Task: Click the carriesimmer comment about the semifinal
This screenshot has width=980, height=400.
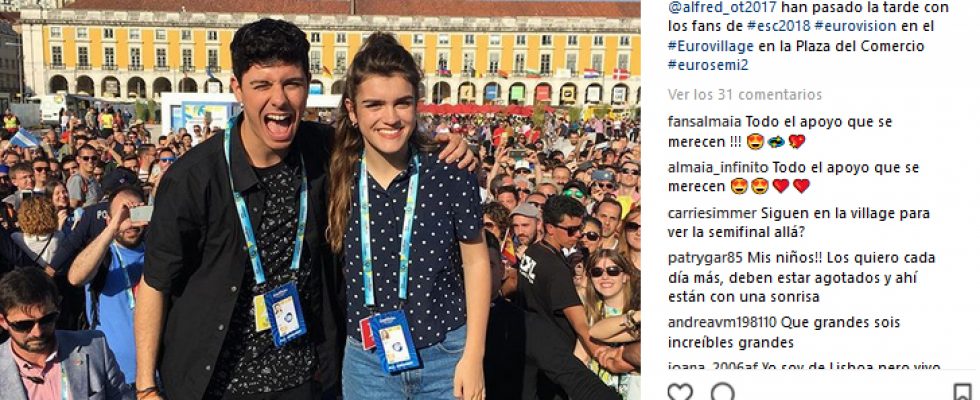Action: coord(799,222)
